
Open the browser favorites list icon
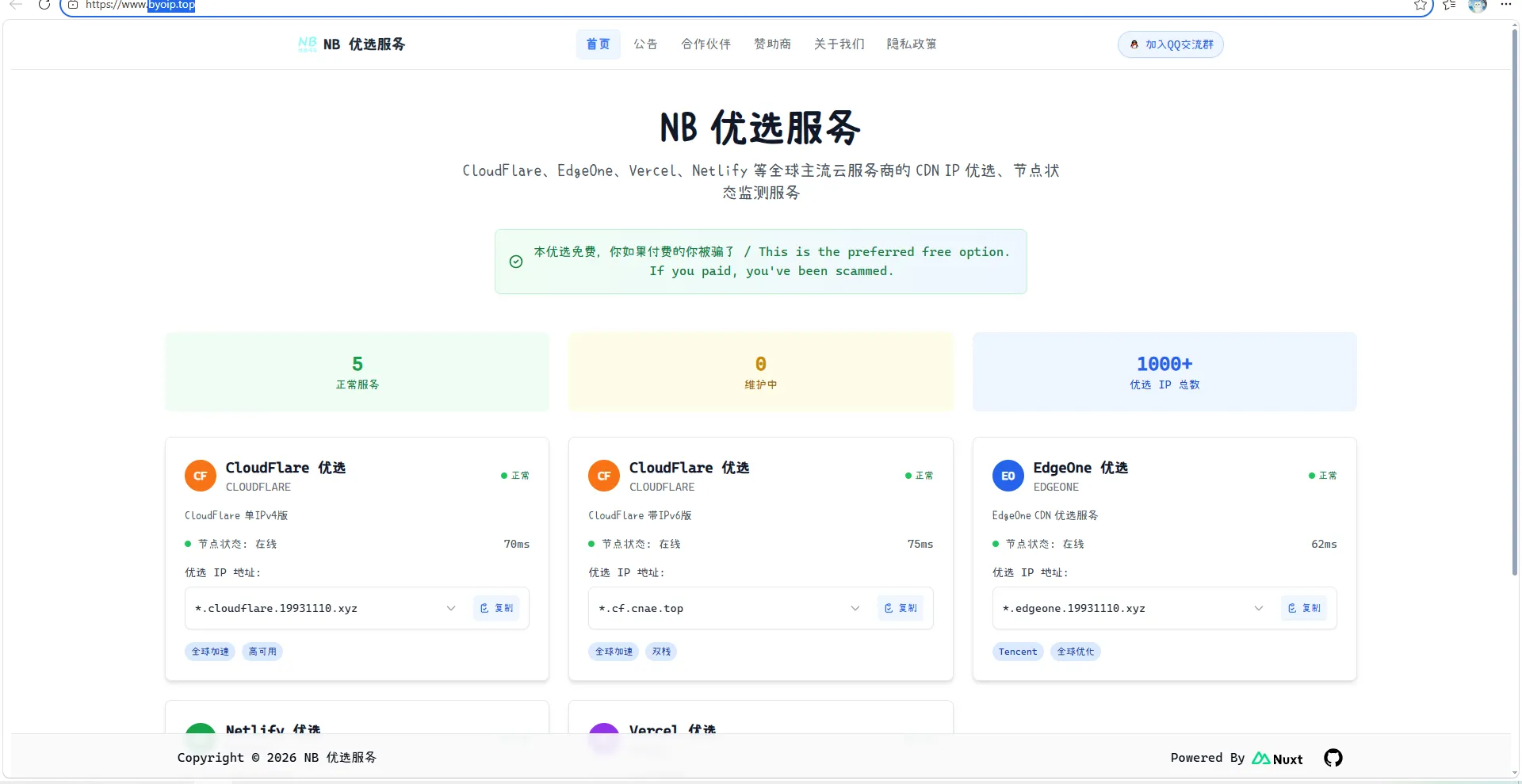1449,5
